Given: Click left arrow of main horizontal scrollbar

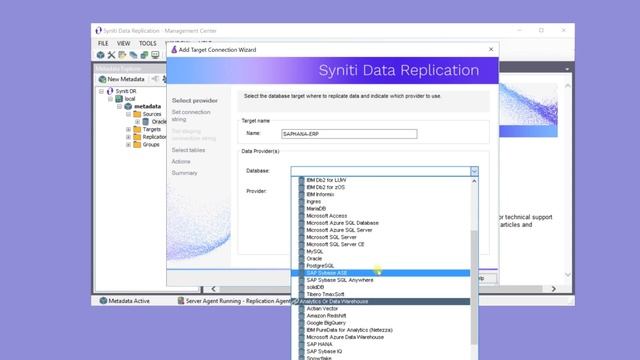Looking at the screenshot, I should pos(213,289).
